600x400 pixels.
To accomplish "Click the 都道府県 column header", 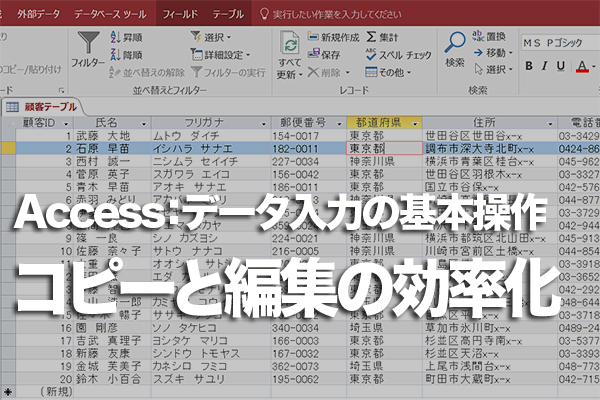I will (384, 123).
